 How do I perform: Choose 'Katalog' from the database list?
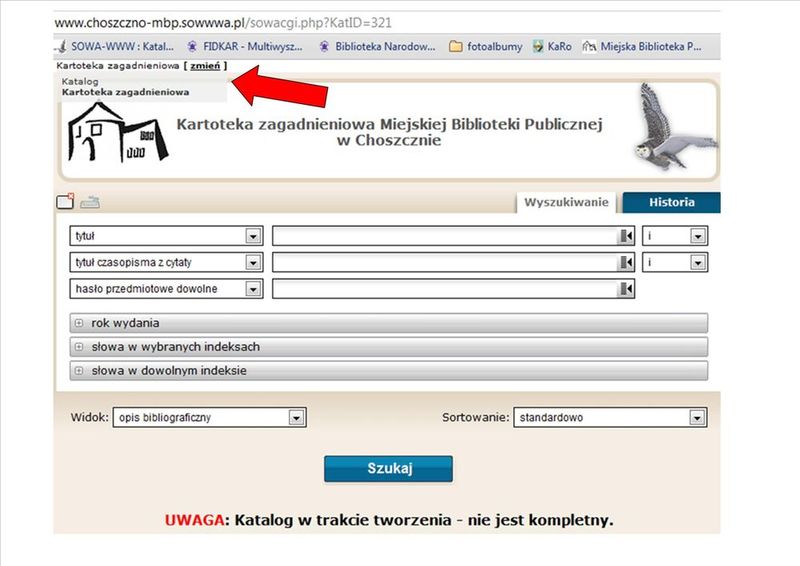80,80
